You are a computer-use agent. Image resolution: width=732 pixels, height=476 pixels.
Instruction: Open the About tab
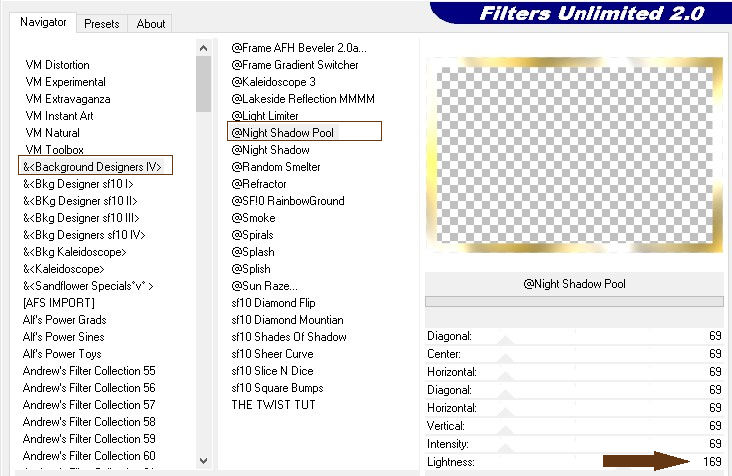coord(151,23)
